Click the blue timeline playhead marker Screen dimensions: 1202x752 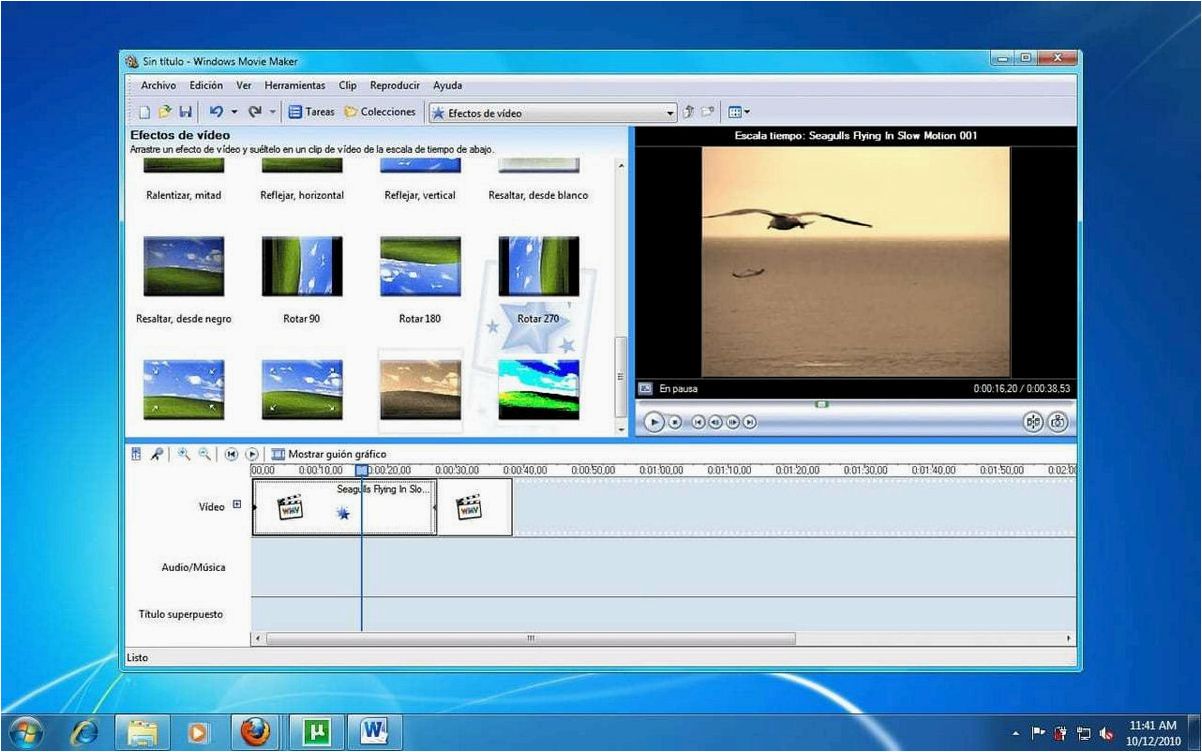pyautogui.click(x=362, y=471)
